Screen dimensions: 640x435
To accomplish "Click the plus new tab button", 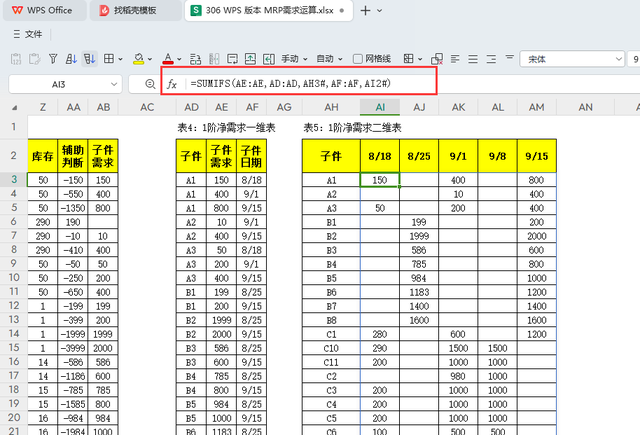I will click(365, 11).
